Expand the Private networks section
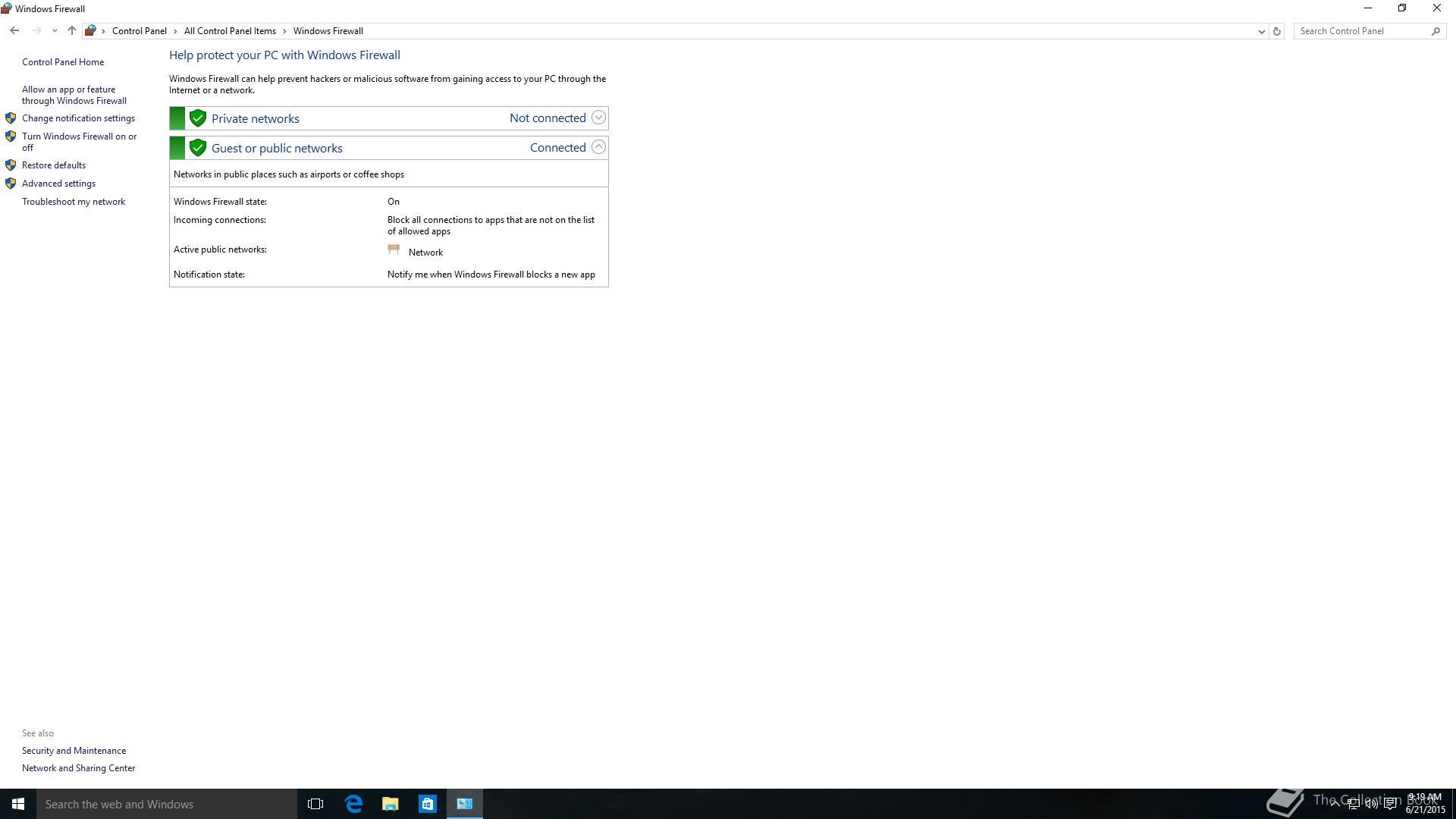The width and height of the screenshot is (1456, 819). pos(598,118)
